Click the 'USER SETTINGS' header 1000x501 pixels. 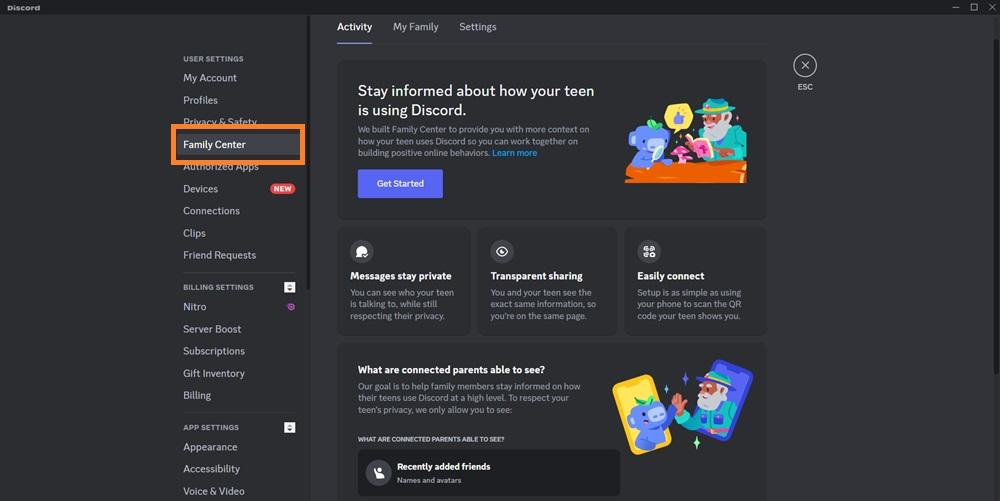pos(213,59)
